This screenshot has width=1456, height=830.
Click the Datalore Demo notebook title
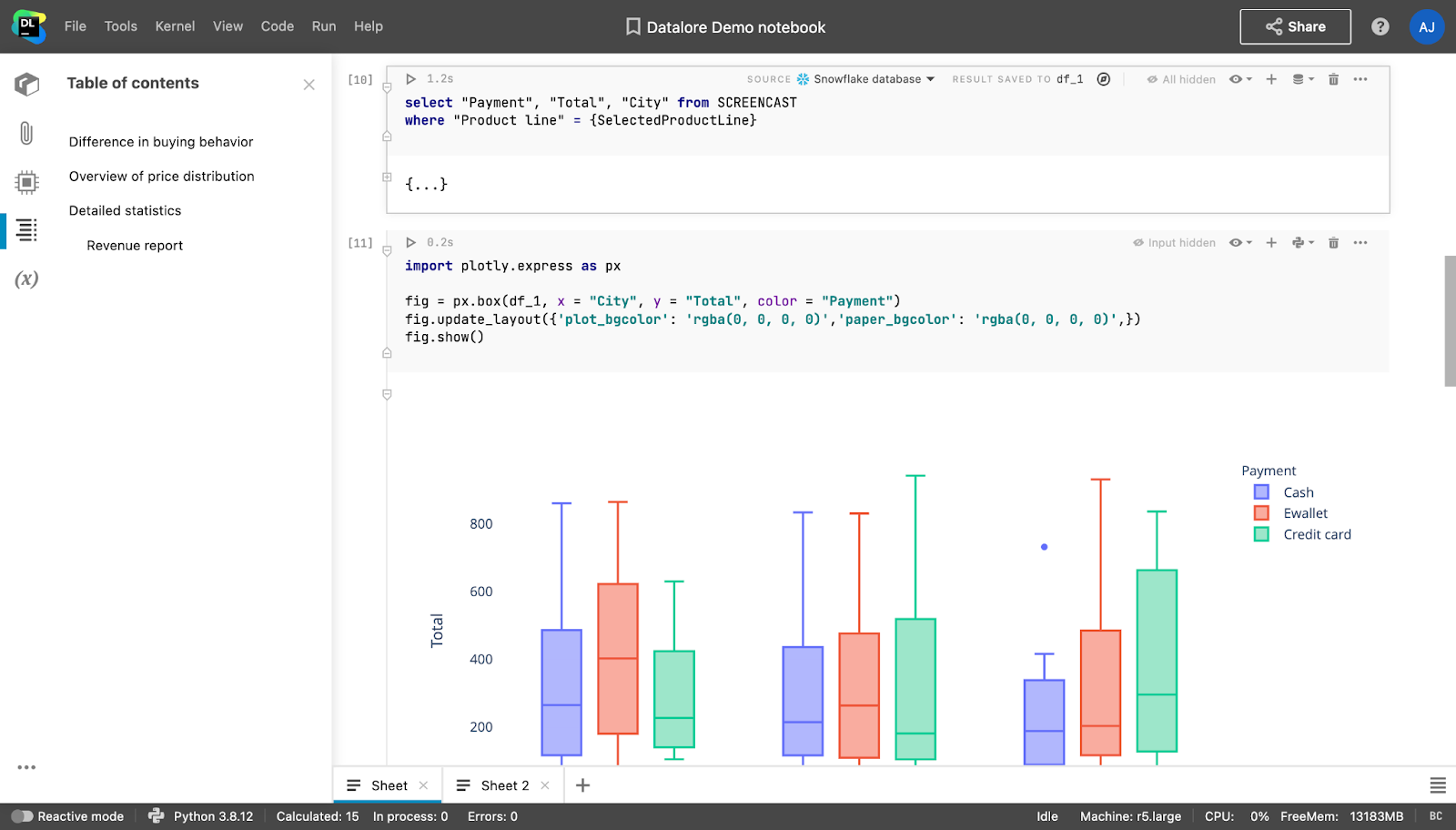click(736, 27)
